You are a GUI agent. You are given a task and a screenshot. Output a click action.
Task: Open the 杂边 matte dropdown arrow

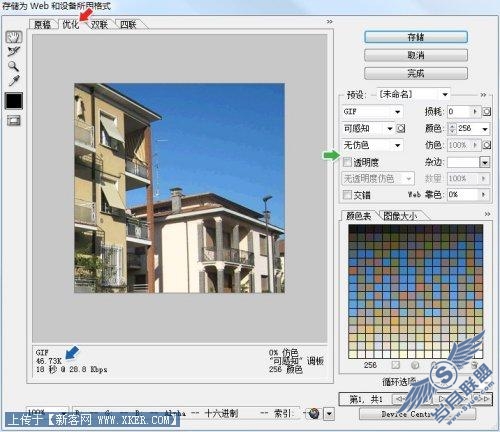pyautogui.click(x=484, y=162)
